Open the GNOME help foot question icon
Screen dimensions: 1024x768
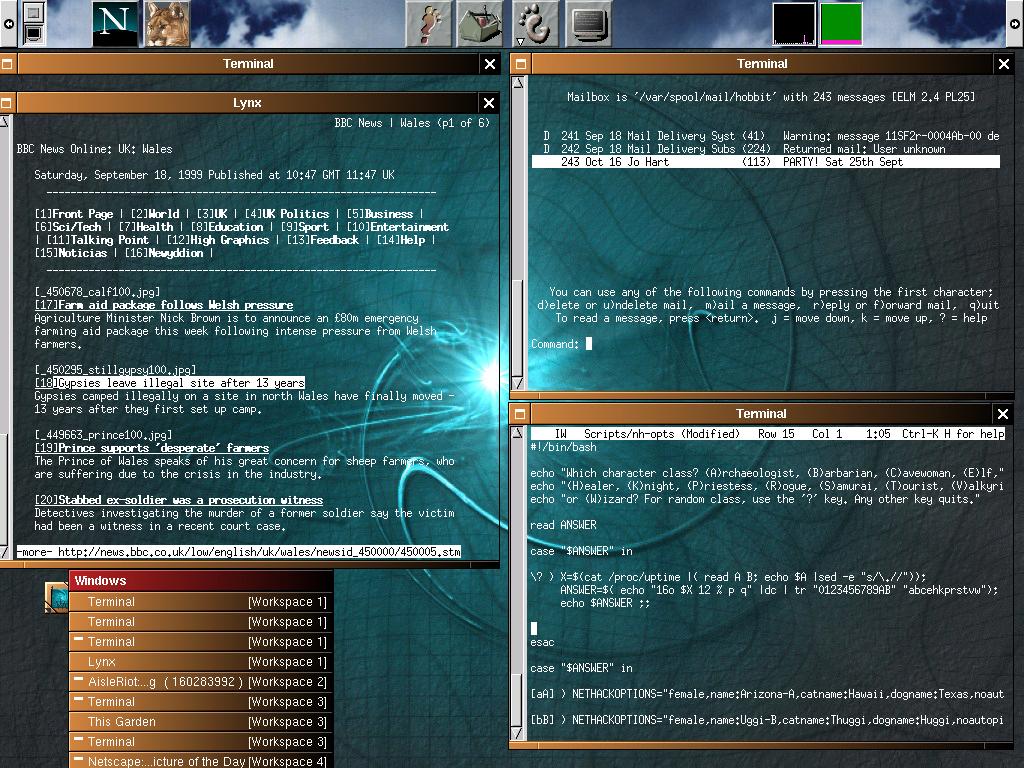click(x=428, y=24)
